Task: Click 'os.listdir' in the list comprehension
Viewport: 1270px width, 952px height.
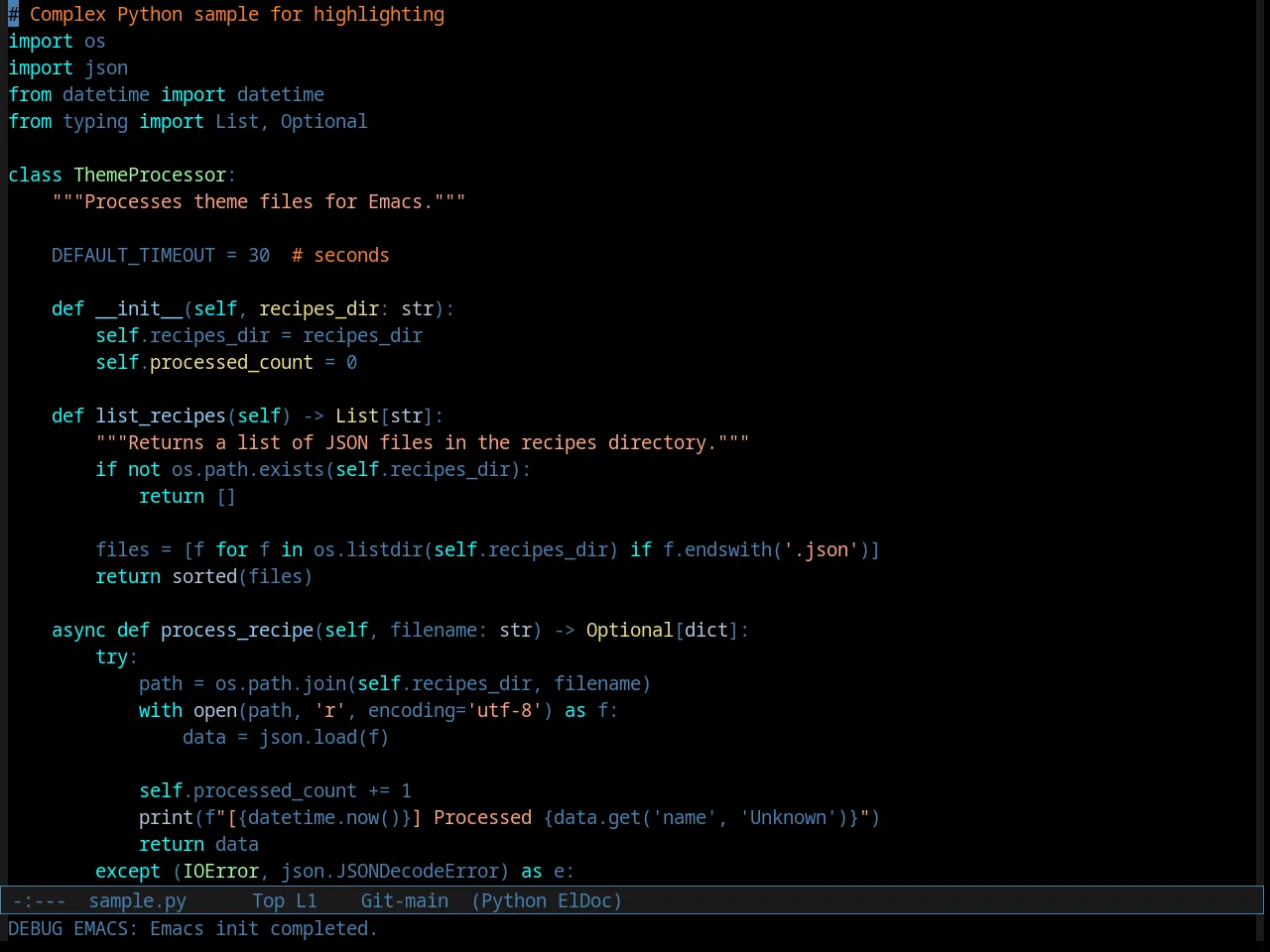Action: coord(368,549)
